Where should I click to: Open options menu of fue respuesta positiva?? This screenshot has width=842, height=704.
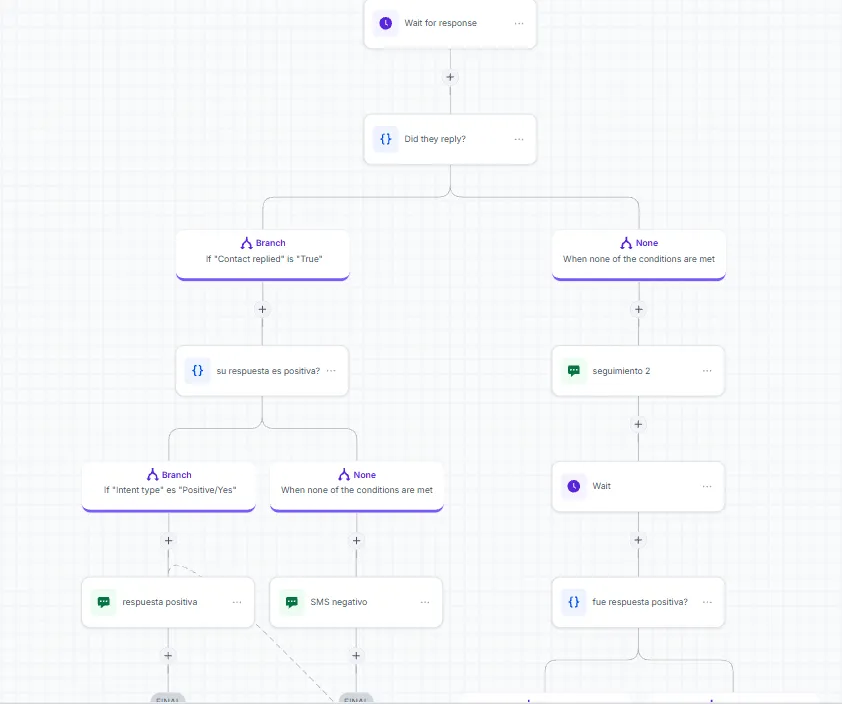pyautogui.click(x=707, y=603)
